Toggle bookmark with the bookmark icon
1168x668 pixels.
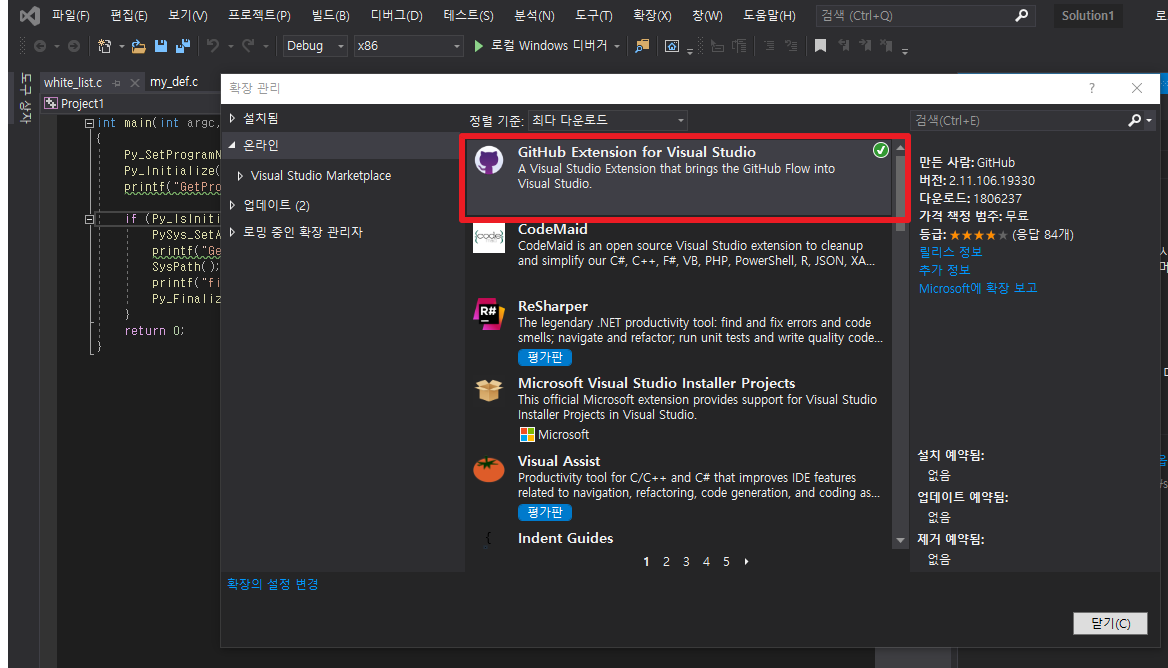pyautogui.click(x=820, y=46)
